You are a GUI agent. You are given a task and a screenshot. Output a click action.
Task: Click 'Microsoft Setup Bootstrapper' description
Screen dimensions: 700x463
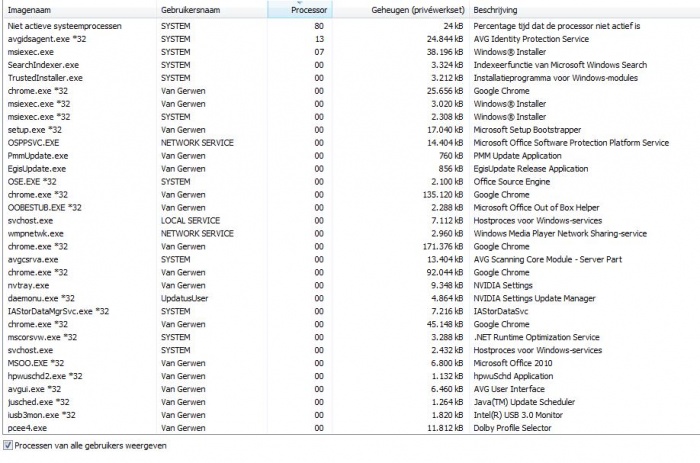[527, 129]
